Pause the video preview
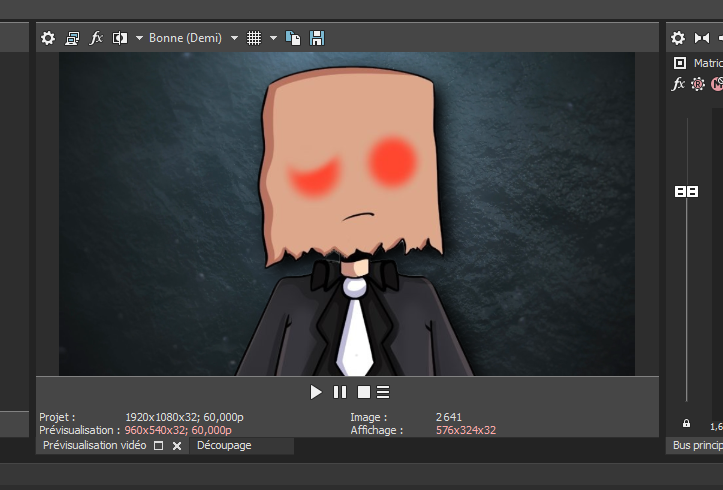This screenshot has width=723, height=490. (340, 392)
